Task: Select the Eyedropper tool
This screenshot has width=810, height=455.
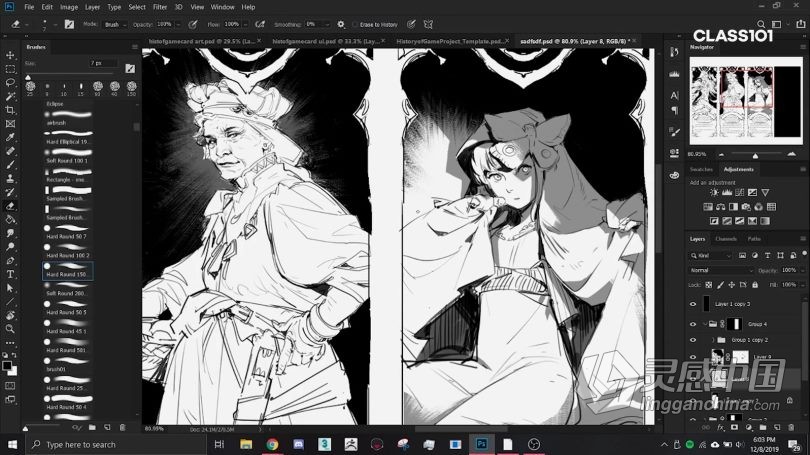Action: coord(10,137)
